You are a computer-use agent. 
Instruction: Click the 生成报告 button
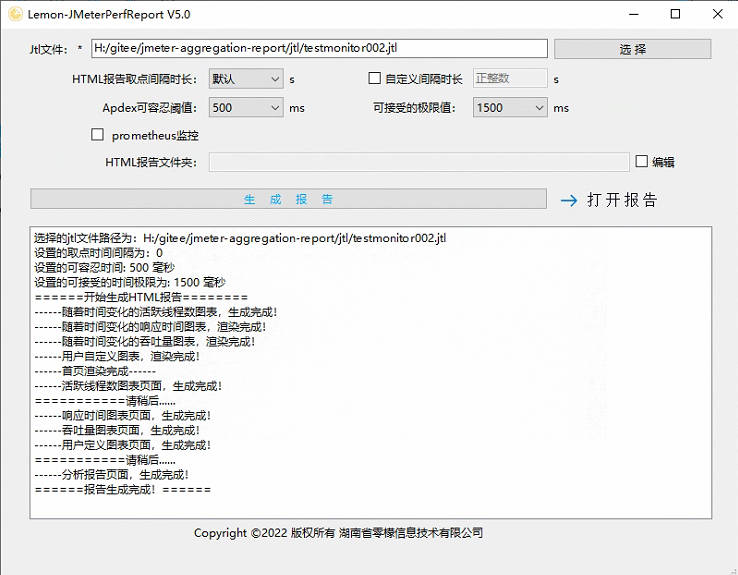(x=289, y=199)
